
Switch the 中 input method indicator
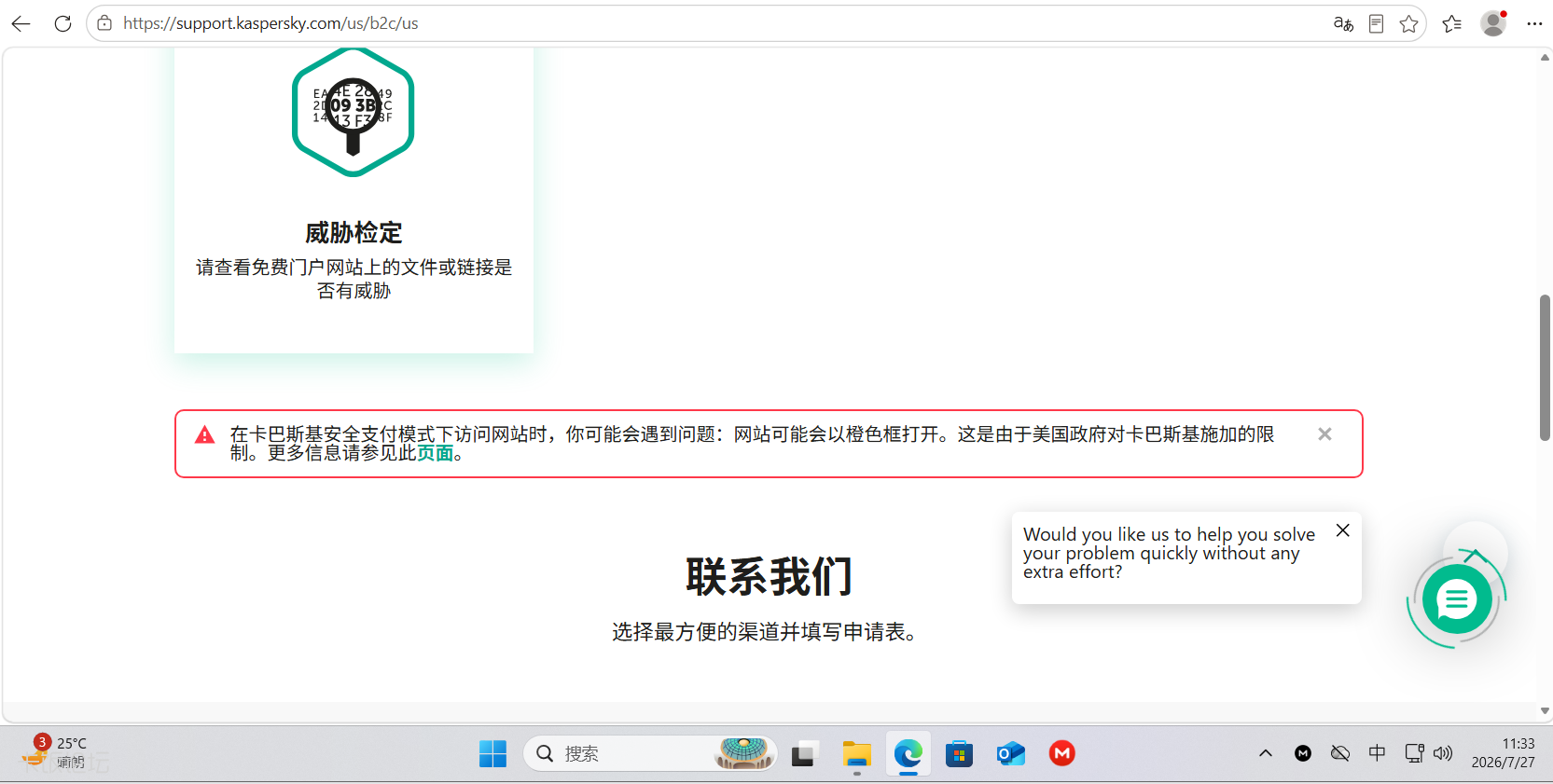[x=1377, y=753]
